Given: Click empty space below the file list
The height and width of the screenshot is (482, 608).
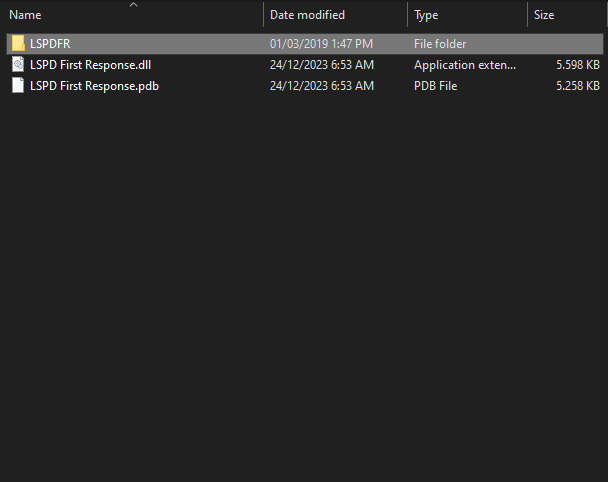Looking at the screenshot, I should pos(300,300).
